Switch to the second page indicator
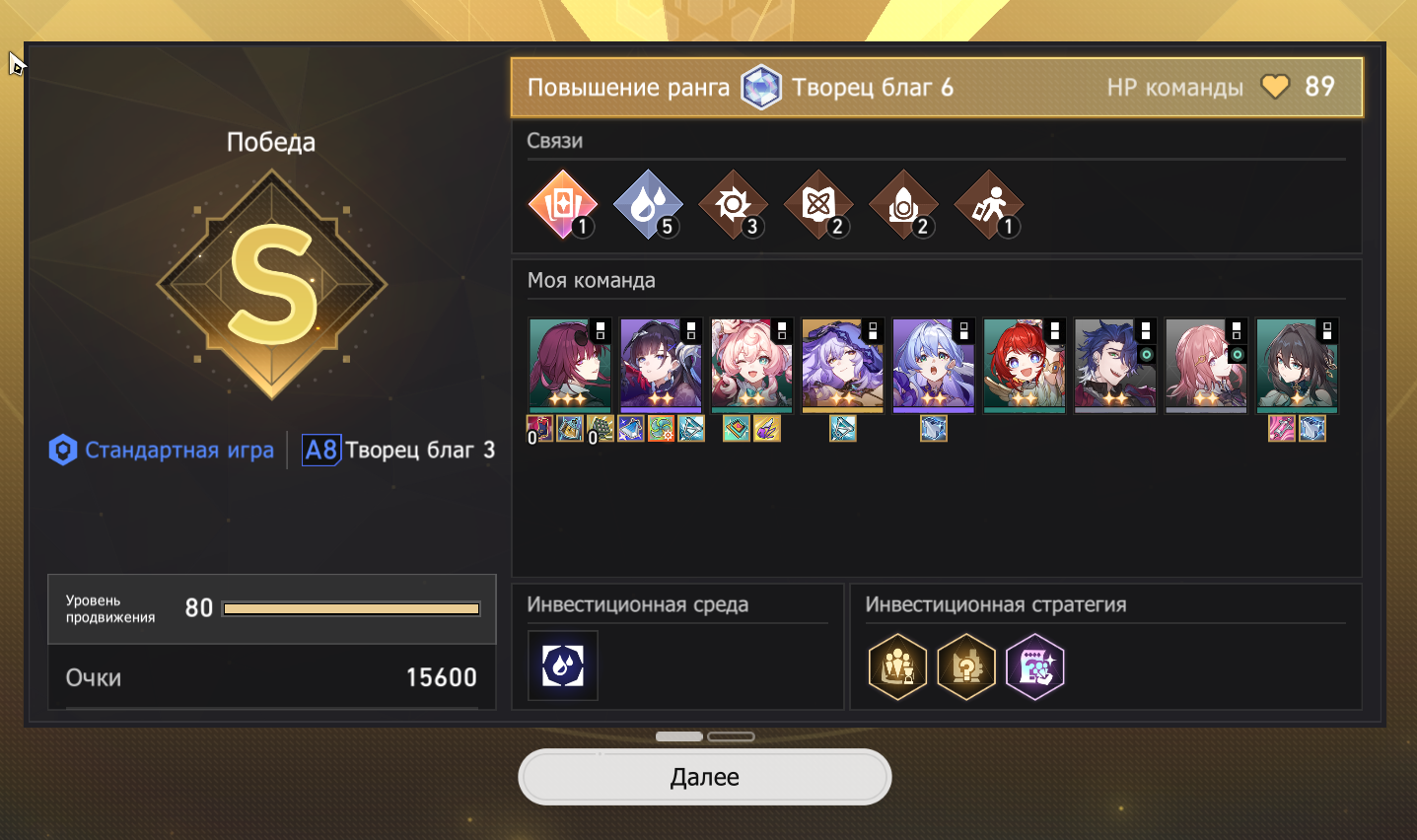Image resolution: width=1417 pixels, height=840 pixels. click(731, 736)
